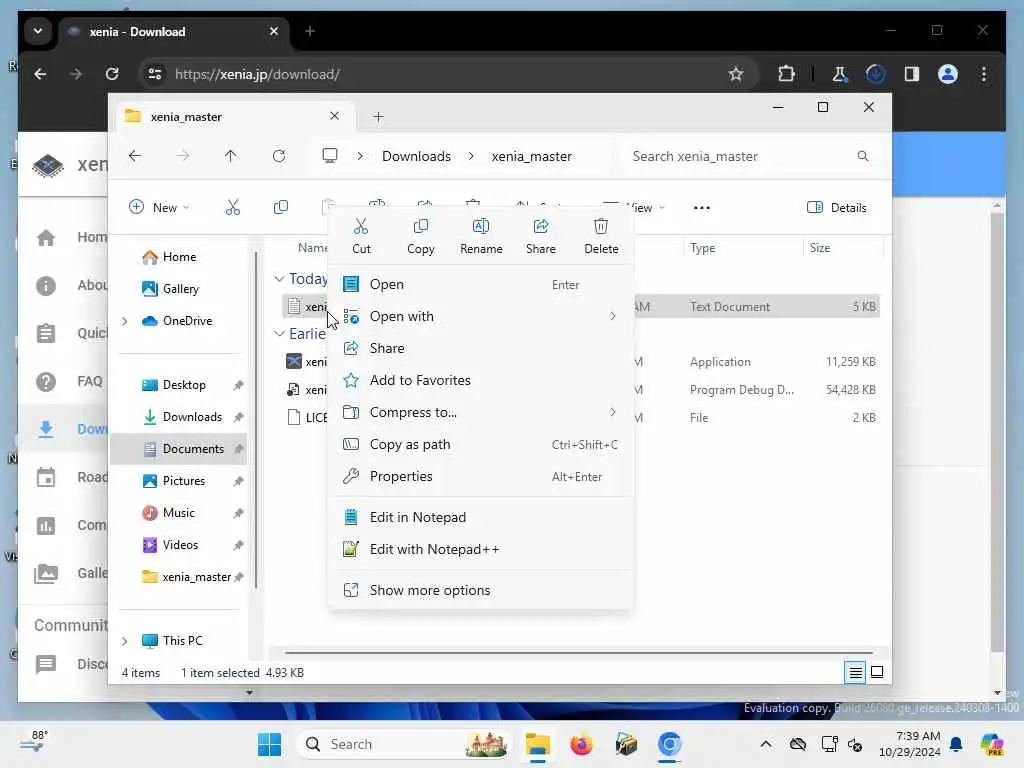This screenshot has width=1024, height=768.
Task: Open a new File Explorer tab
Action: 378,117
